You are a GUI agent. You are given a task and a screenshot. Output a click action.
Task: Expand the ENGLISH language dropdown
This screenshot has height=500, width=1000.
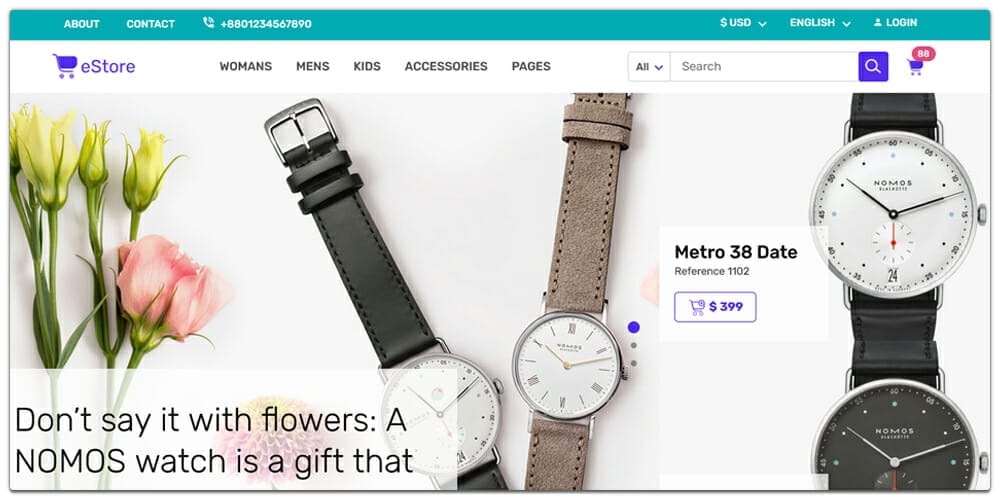[x=820, y=23]
